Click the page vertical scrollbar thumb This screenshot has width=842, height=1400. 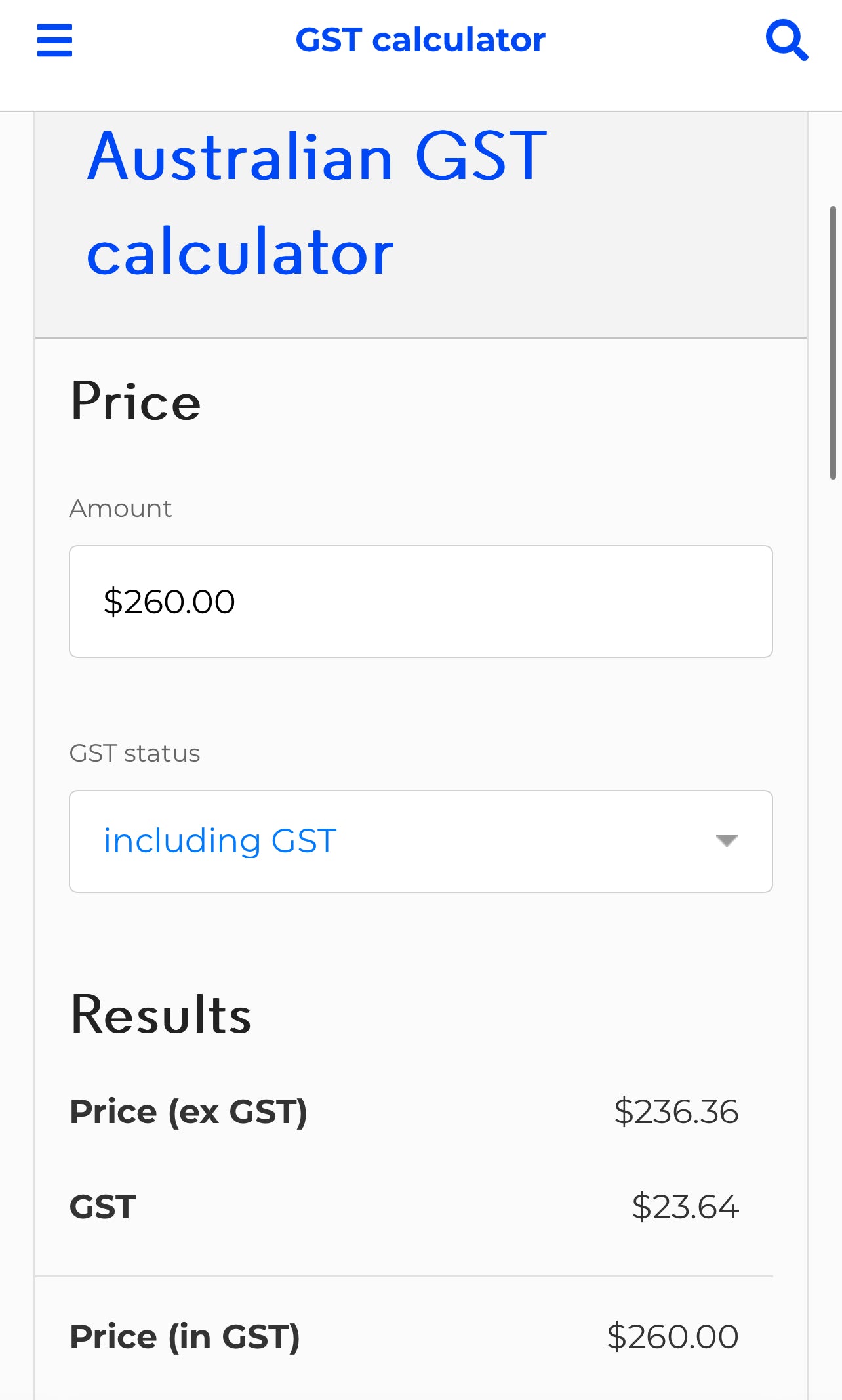[x=833, y=343]
